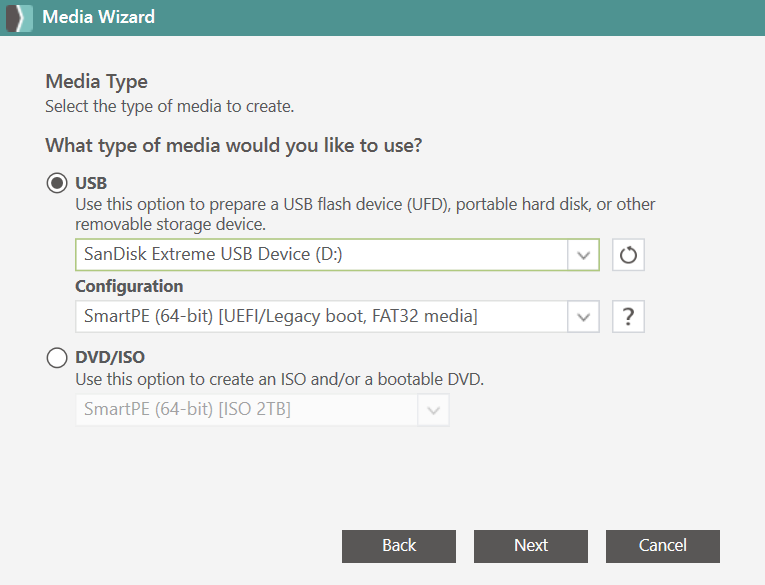
Task: Select the DVD/ISO radio button
Action: [57, 358]
